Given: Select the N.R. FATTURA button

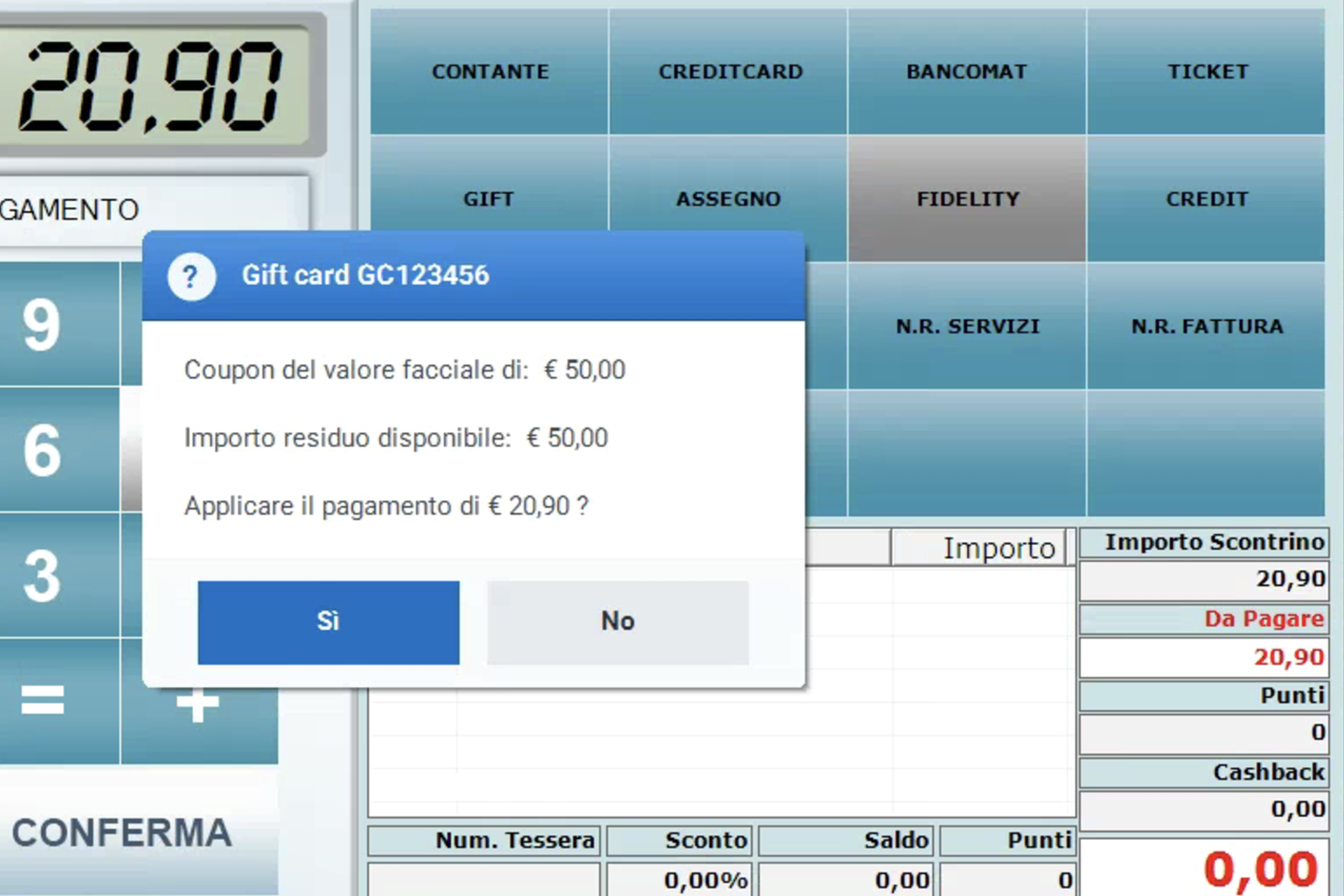Looking at the screenshot, I should click(1207, 326).
